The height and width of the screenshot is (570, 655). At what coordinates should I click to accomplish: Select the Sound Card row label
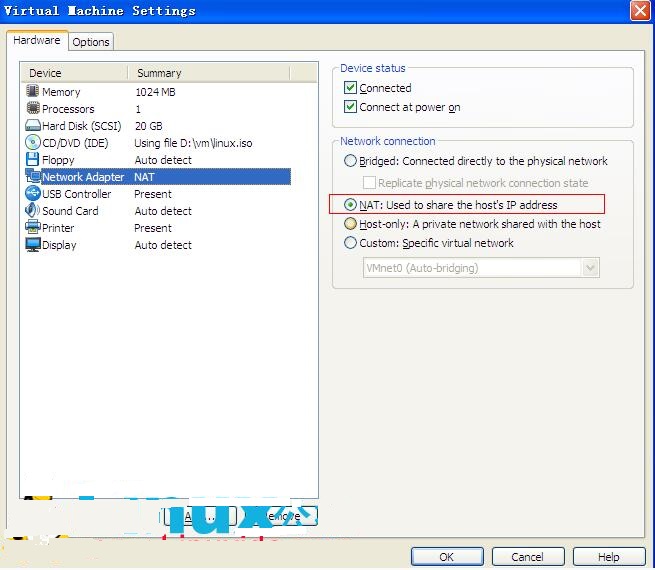70,211
